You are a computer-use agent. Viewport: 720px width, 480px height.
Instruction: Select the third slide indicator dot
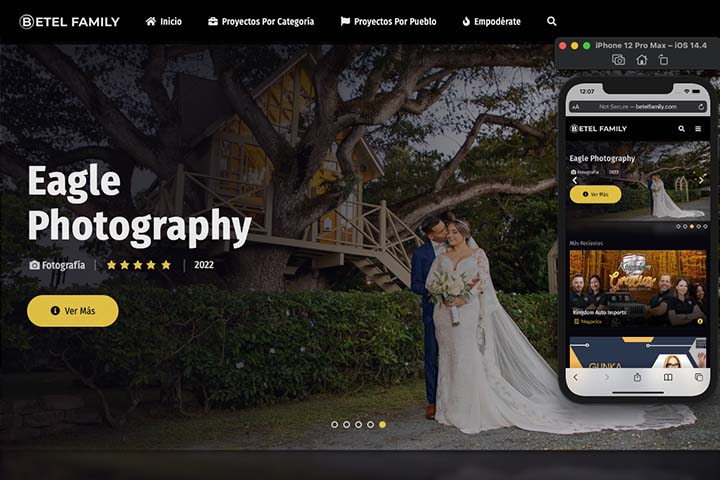pos(358,424)
